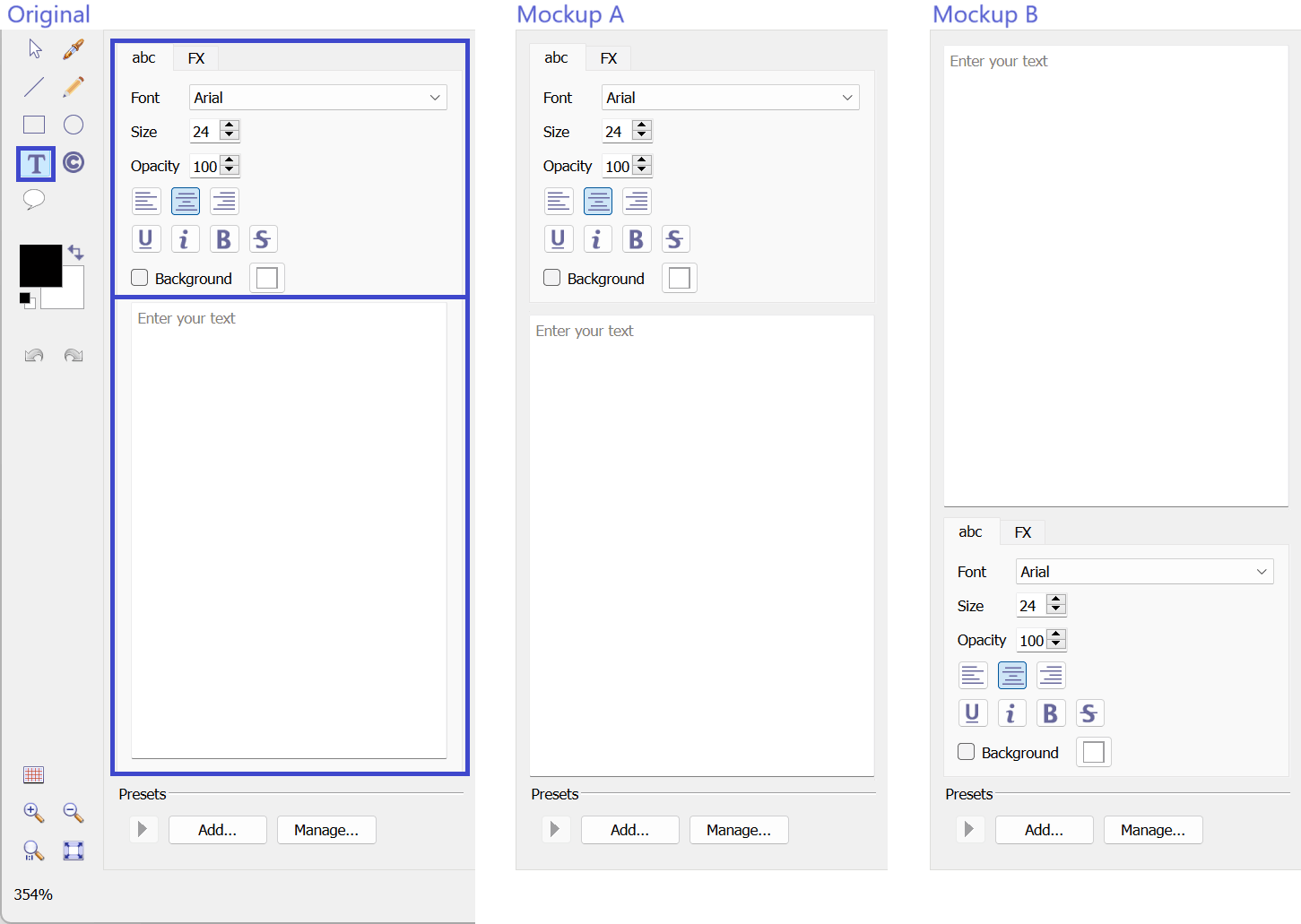Click Add... preset button in Original
This screenshot has height=924, width=1301.
pos(218,830)
